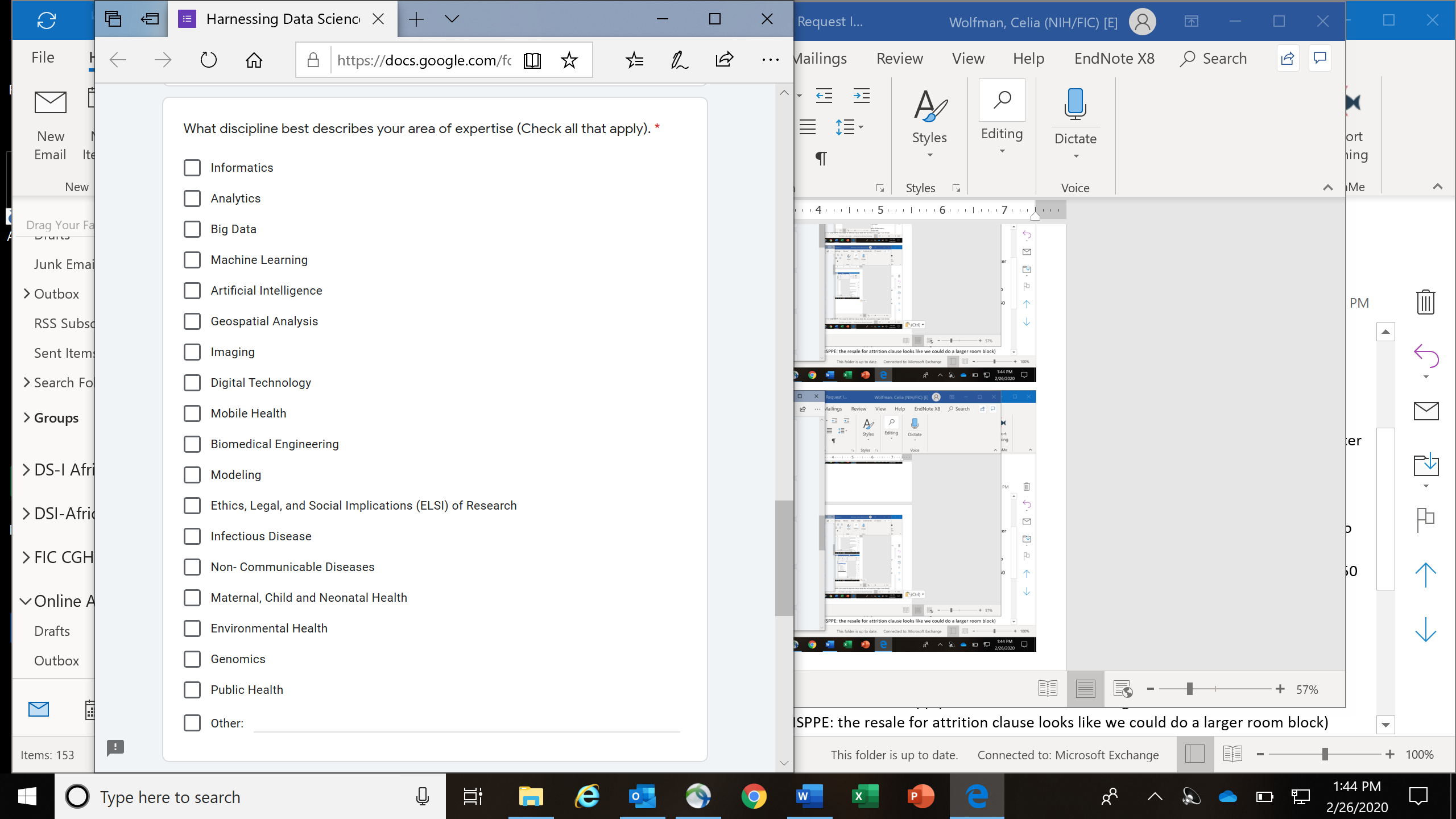Click the Edge home icon
The image size is (1456, 819).
[254, 60]
